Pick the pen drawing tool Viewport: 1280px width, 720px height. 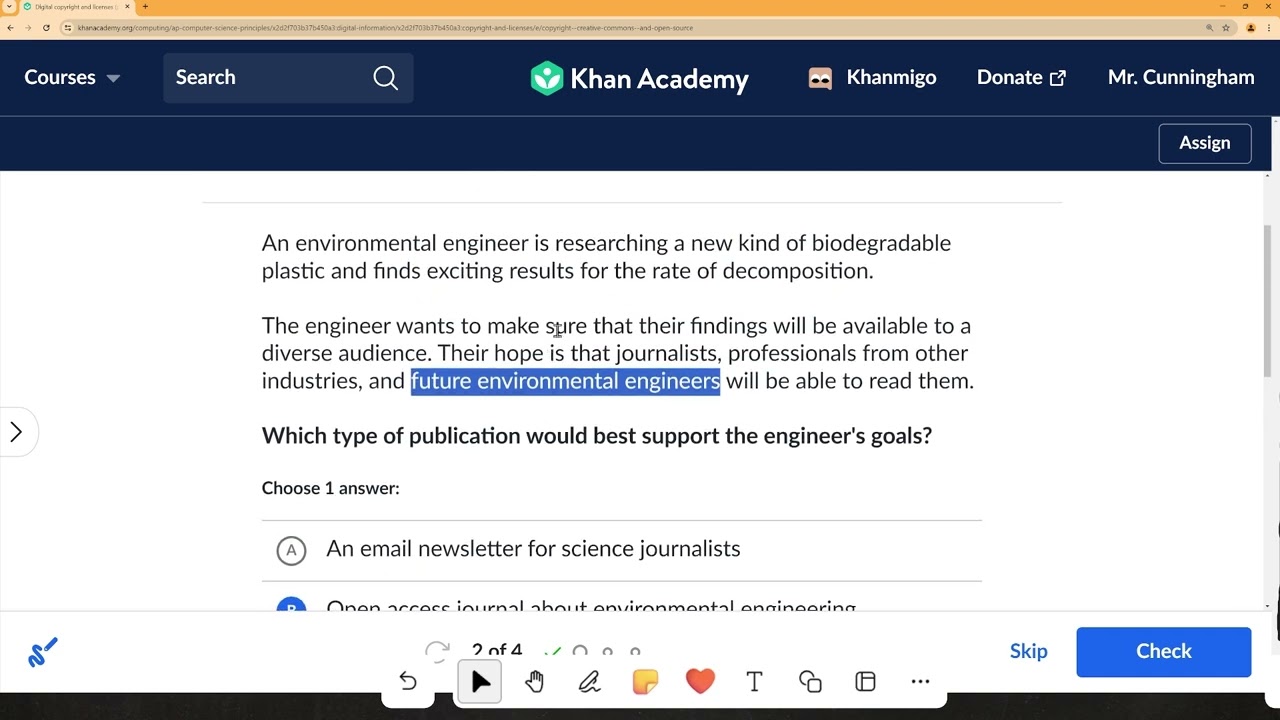click(589, 682)
